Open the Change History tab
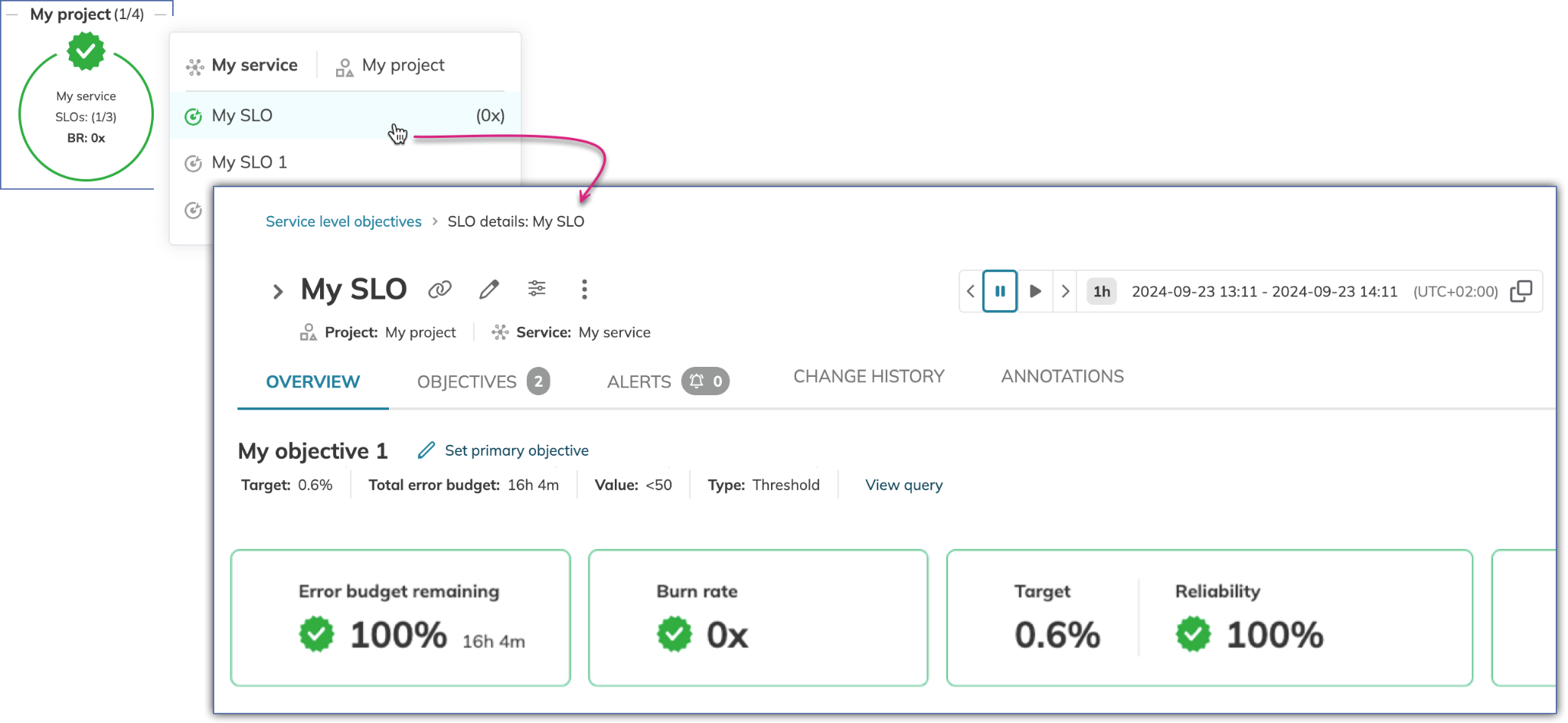 (868, 376)
